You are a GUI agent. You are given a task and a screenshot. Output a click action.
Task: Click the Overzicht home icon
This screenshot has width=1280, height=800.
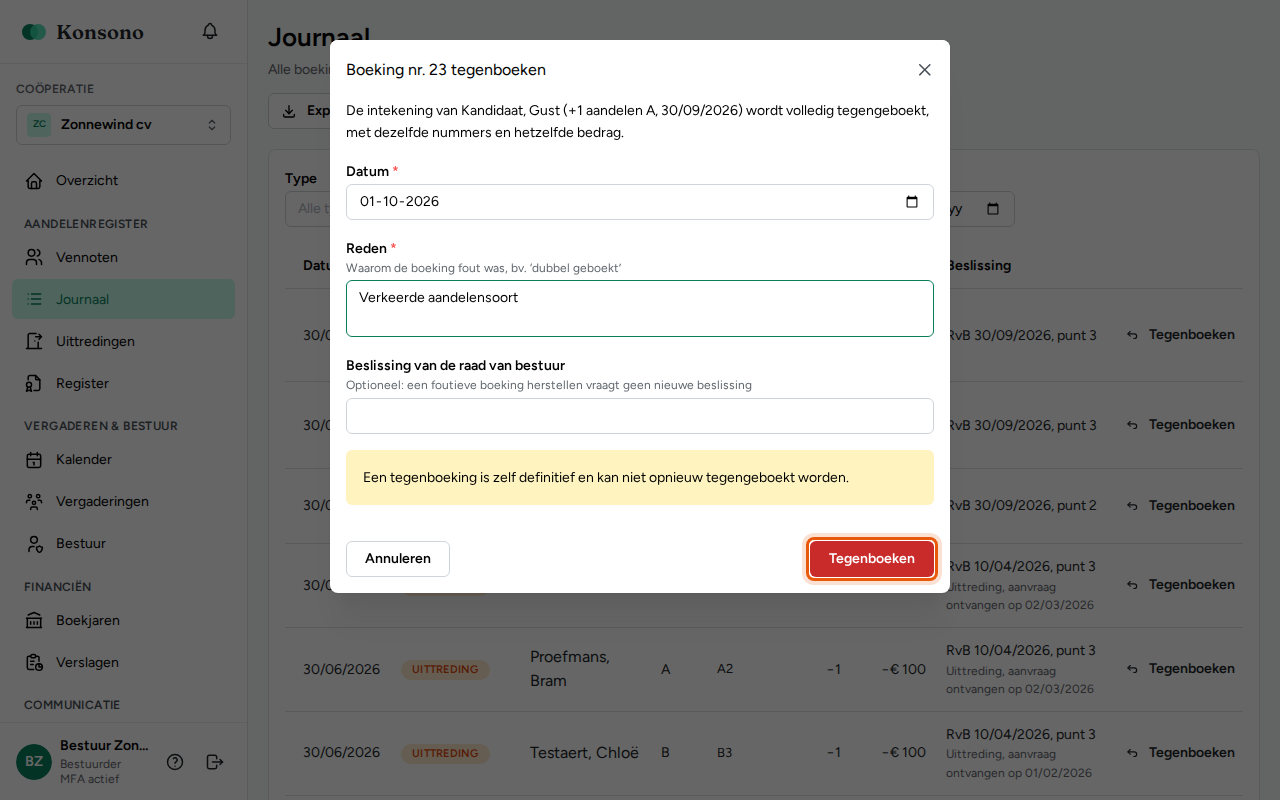coord(34,181)
